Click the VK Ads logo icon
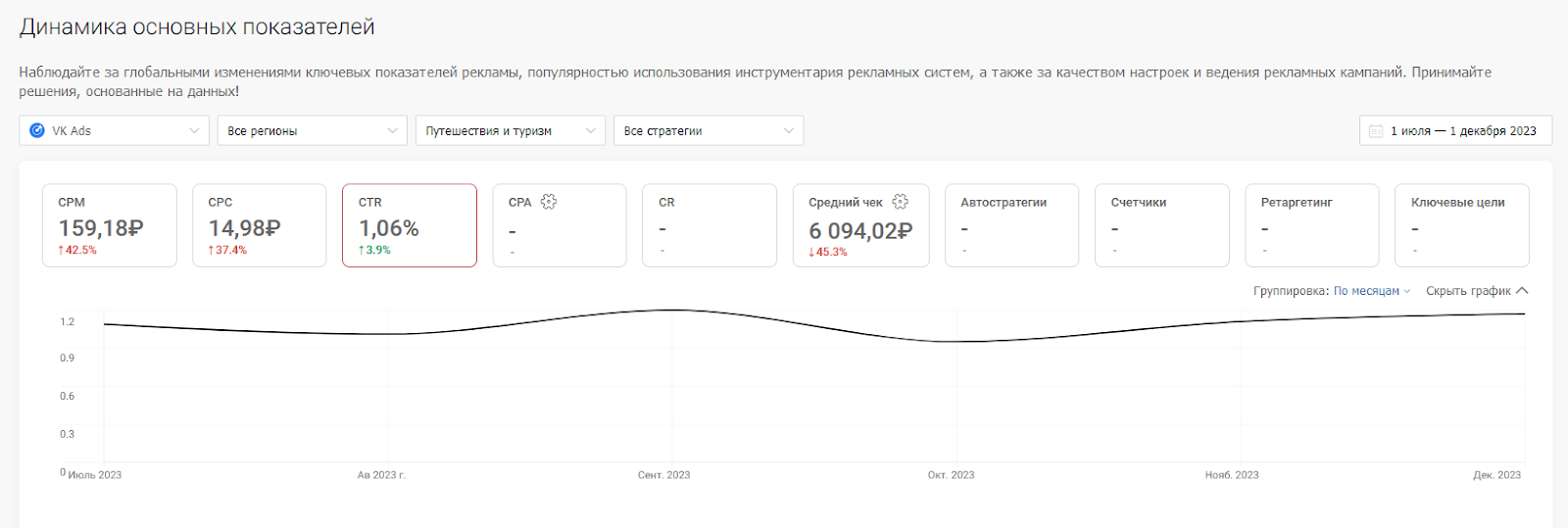This screenshot has height=528, width=1568. 37,130
